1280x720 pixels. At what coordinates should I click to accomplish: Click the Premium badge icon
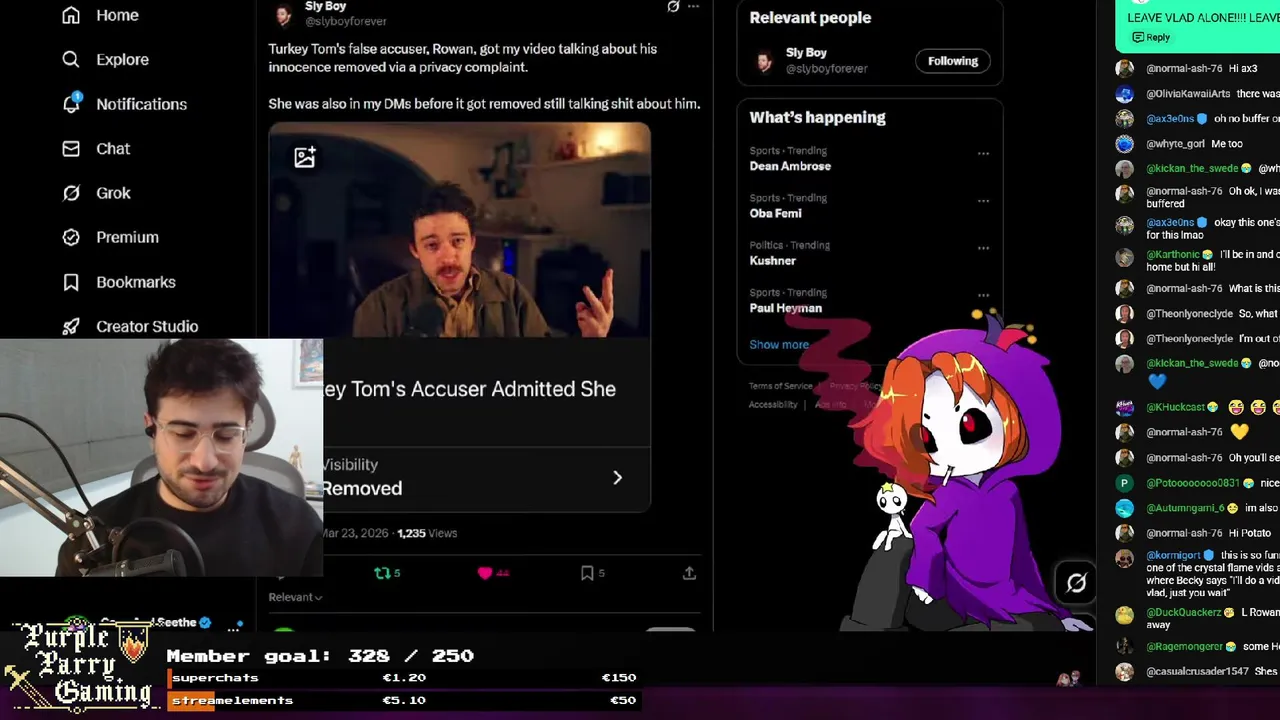pos(71,237)
